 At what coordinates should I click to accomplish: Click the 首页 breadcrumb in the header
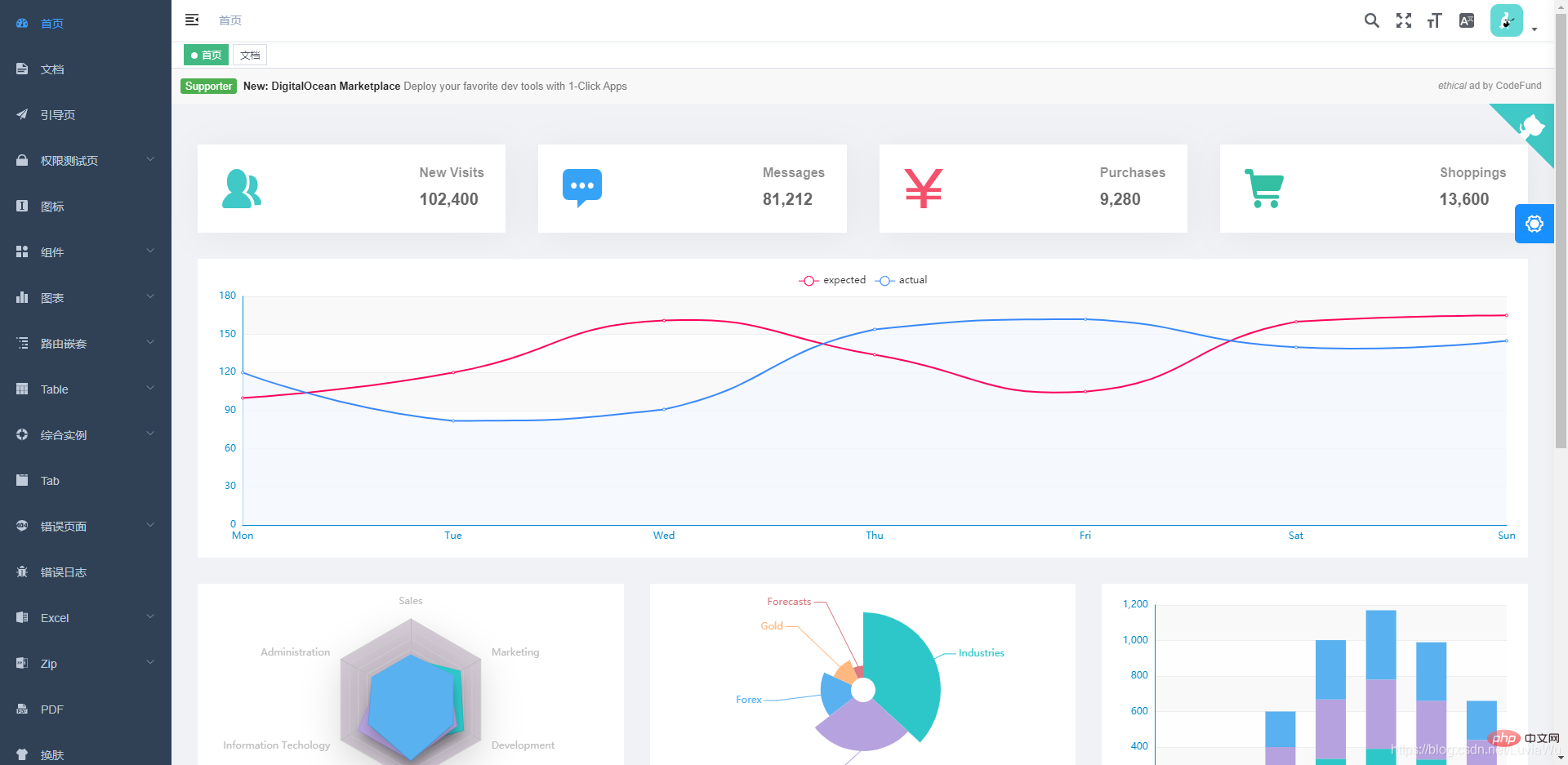pyautogui.click(x=230, y=20)
